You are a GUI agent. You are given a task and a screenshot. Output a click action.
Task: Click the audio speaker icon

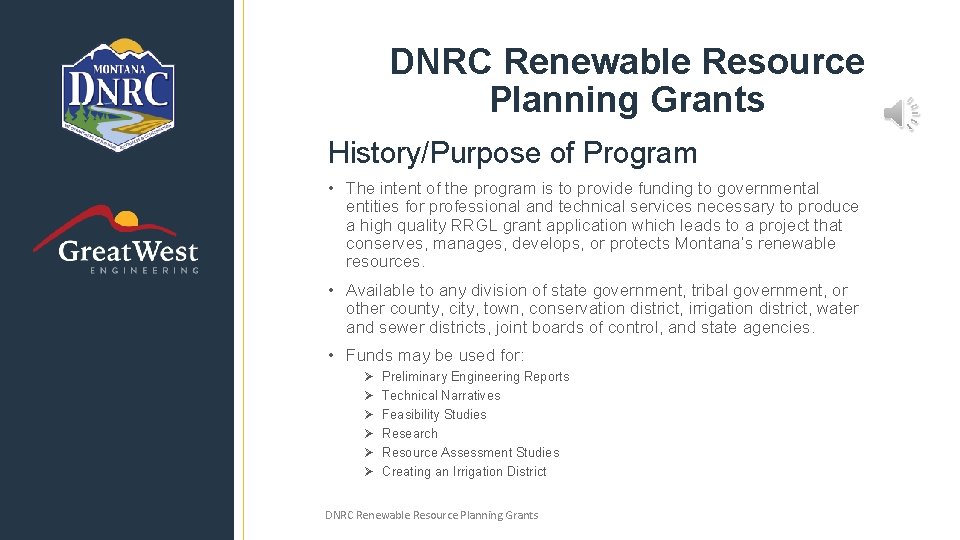click(x=901, y=114)
